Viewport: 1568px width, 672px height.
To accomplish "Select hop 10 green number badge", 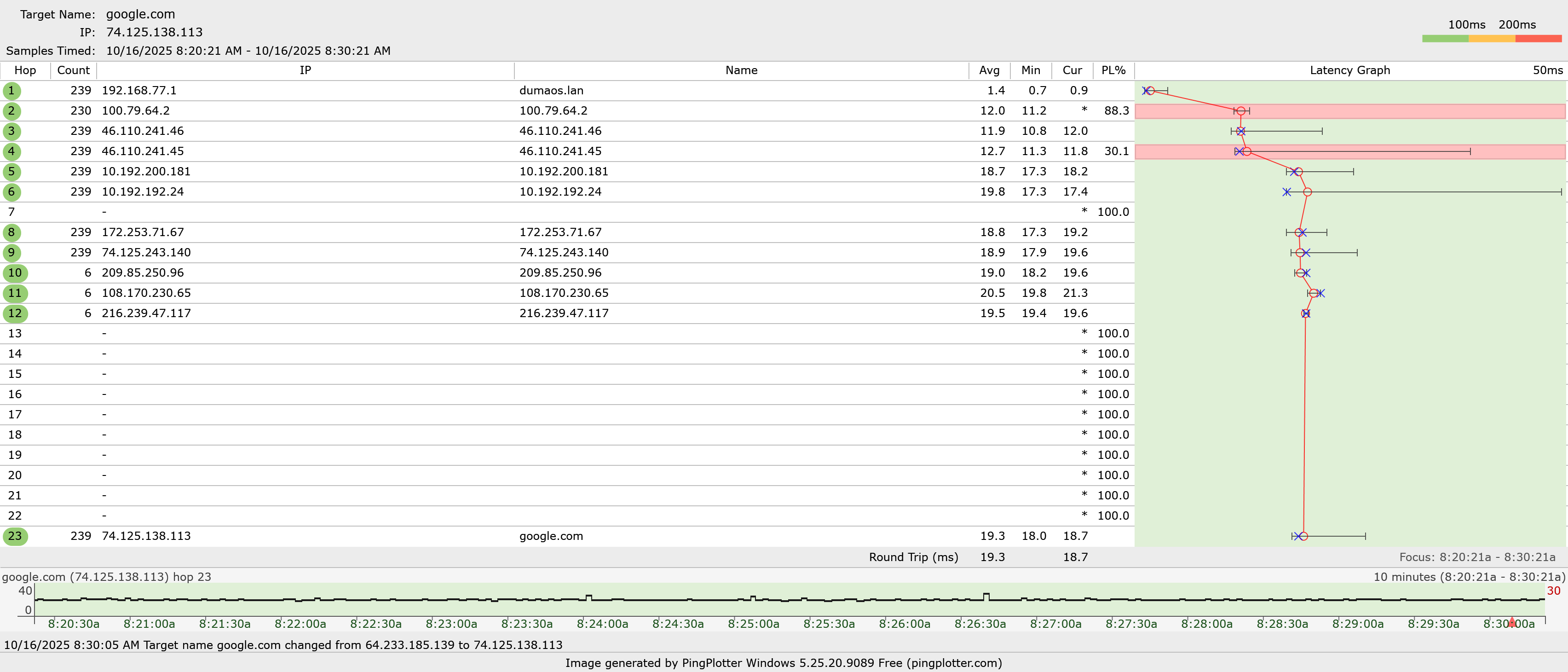I will [x=15, y=272].
